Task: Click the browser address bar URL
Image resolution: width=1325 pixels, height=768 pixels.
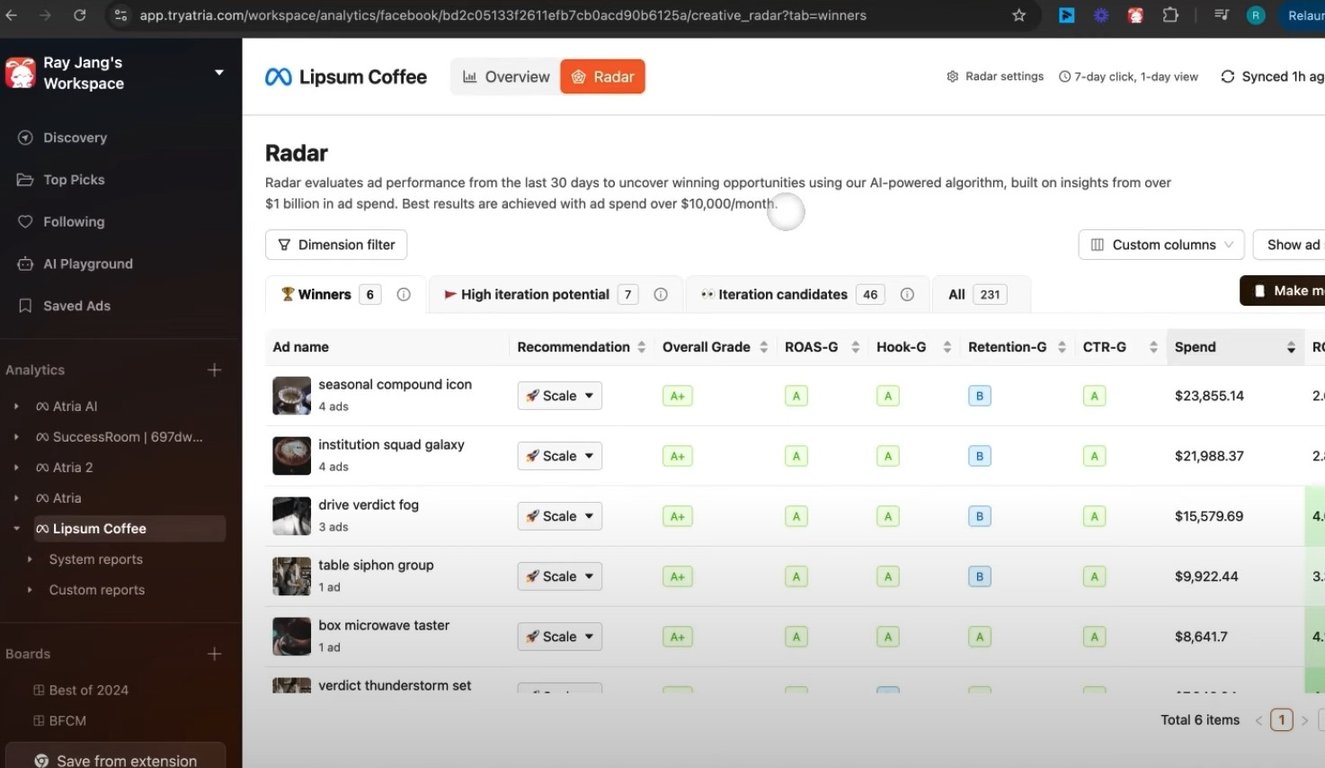Action: coord(503,15)
